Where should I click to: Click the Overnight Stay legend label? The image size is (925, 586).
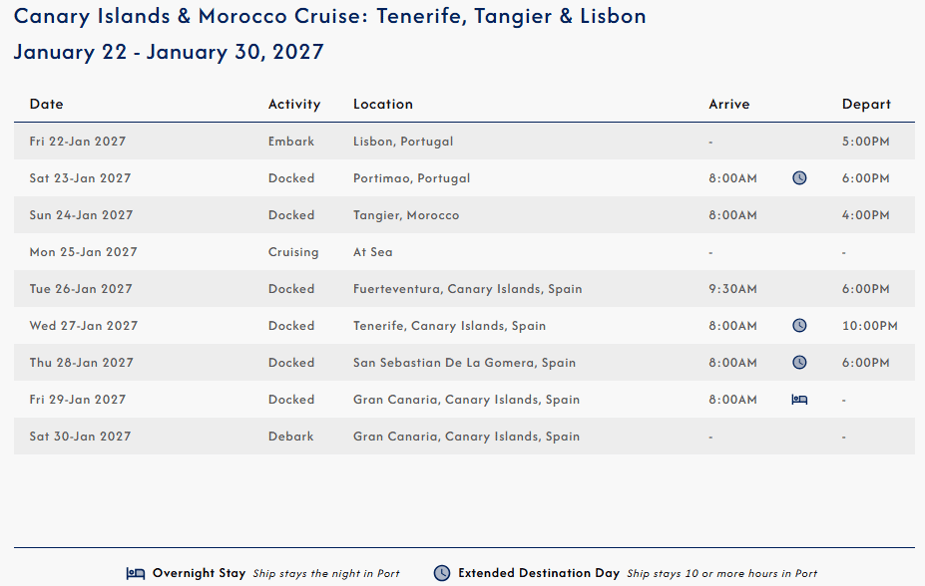pyautogui.click(x=199, y=573)
